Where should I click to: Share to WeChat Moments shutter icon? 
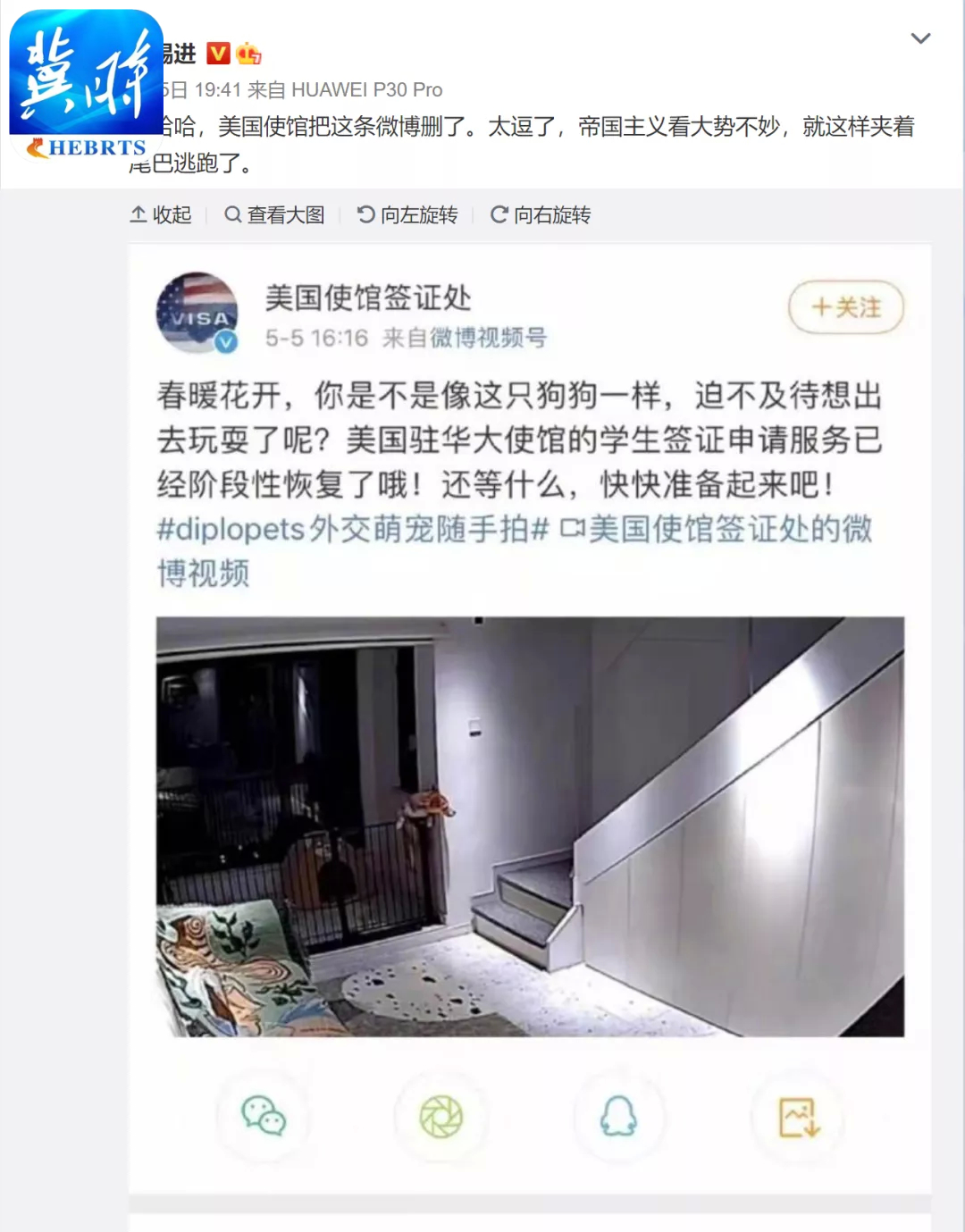click(441, 1117)
